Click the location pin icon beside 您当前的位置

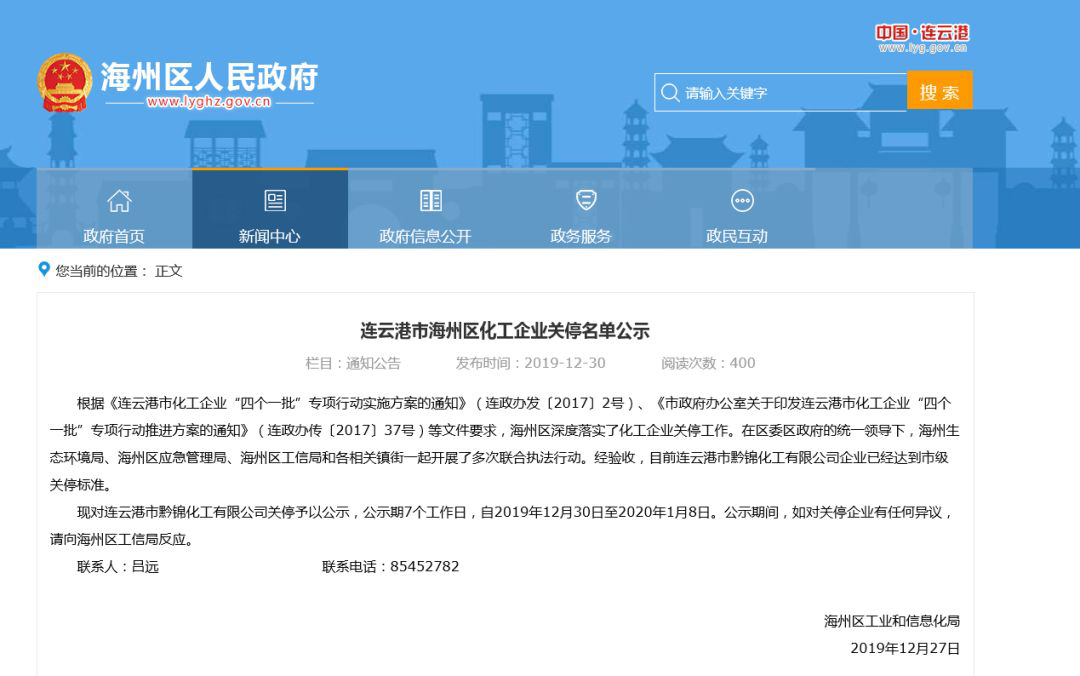(44, 269)
